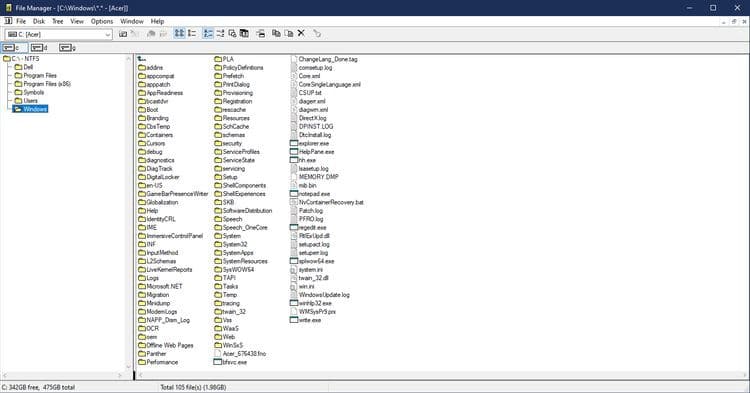The image size is (750, 393).
Task: Select the Fonts-adjacent DigitalLocker folder icon
Action: tap(142, 177)
